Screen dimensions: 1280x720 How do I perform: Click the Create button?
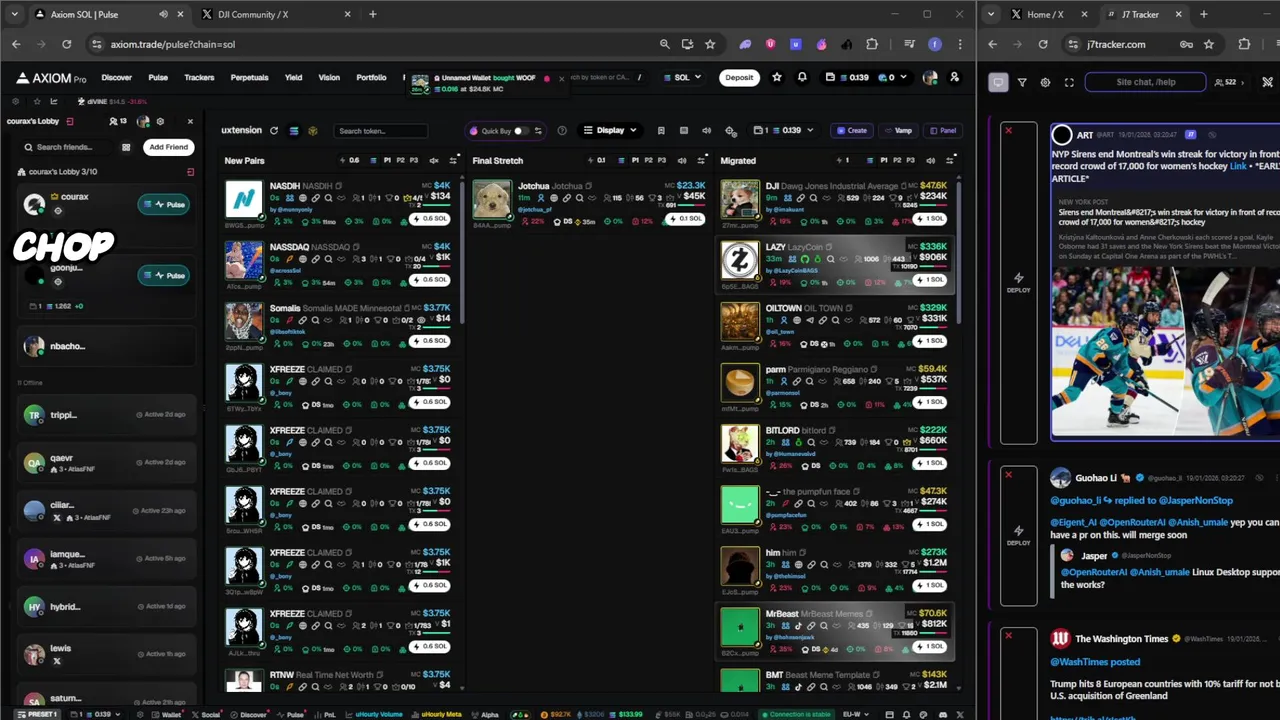coord(852,130)
